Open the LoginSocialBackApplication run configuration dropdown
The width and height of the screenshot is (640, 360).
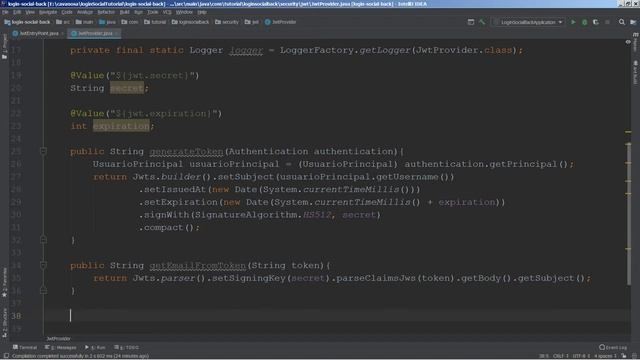point(528,22)
